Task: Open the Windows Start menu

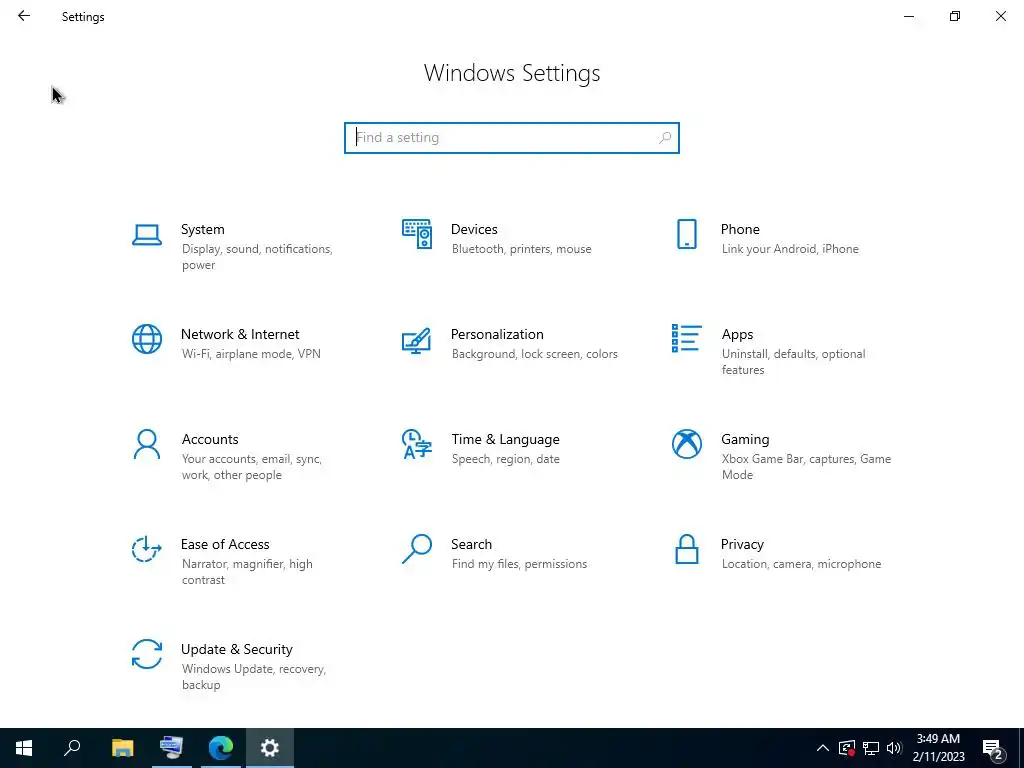Action: click(24, 748)
